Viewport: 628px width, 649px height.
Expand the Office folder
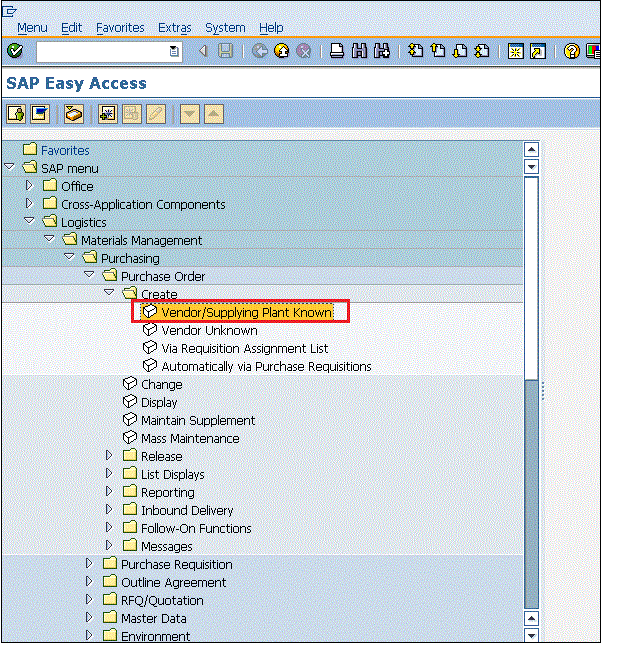point(29,185)
